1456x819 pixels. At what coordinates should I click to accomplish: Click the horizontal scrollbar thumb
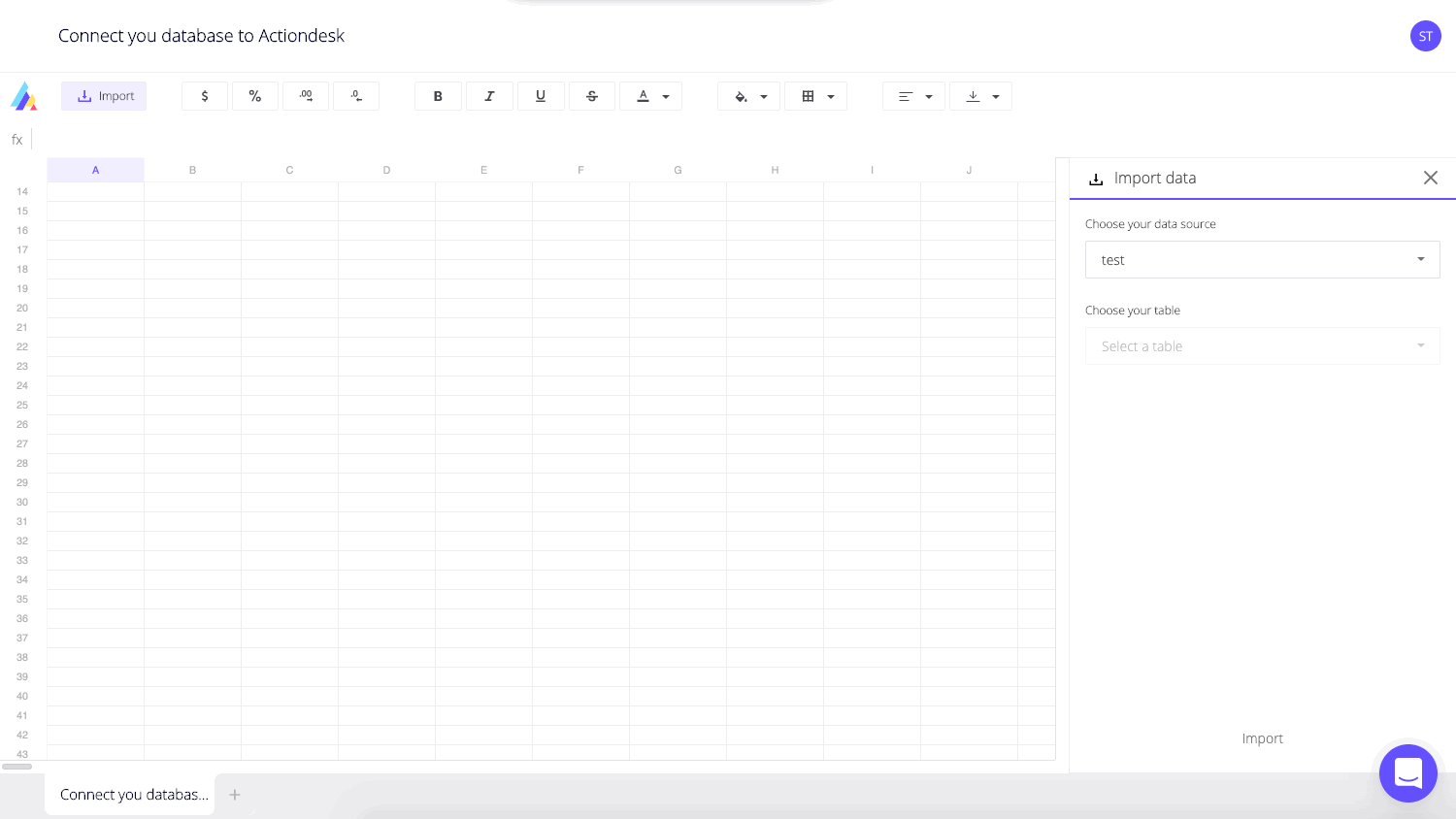17,767
